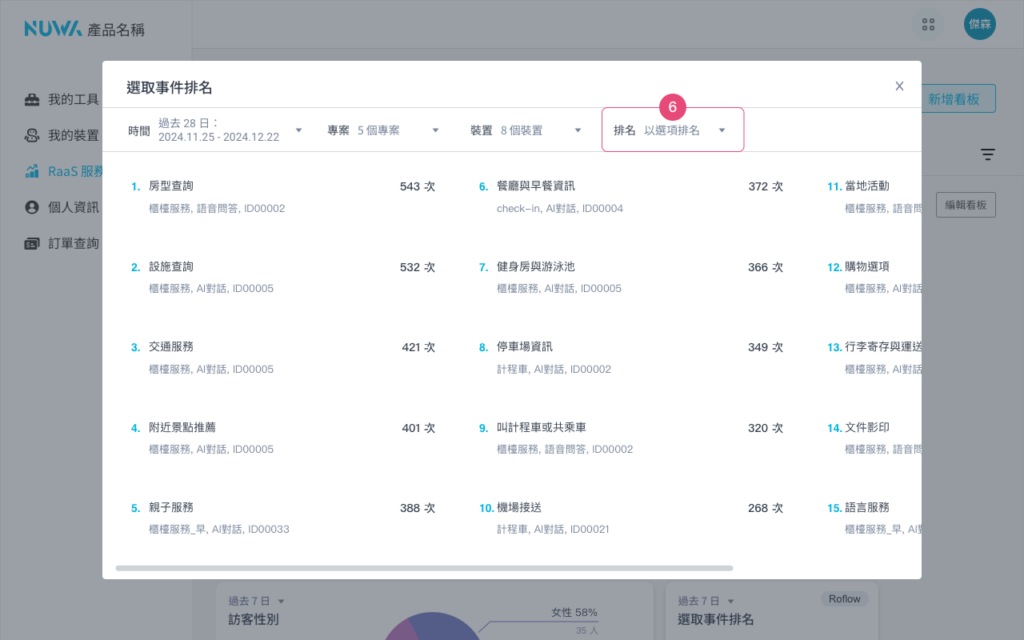
Task: Click the RaaS 服務 chart icon
Action: [32, 171]
